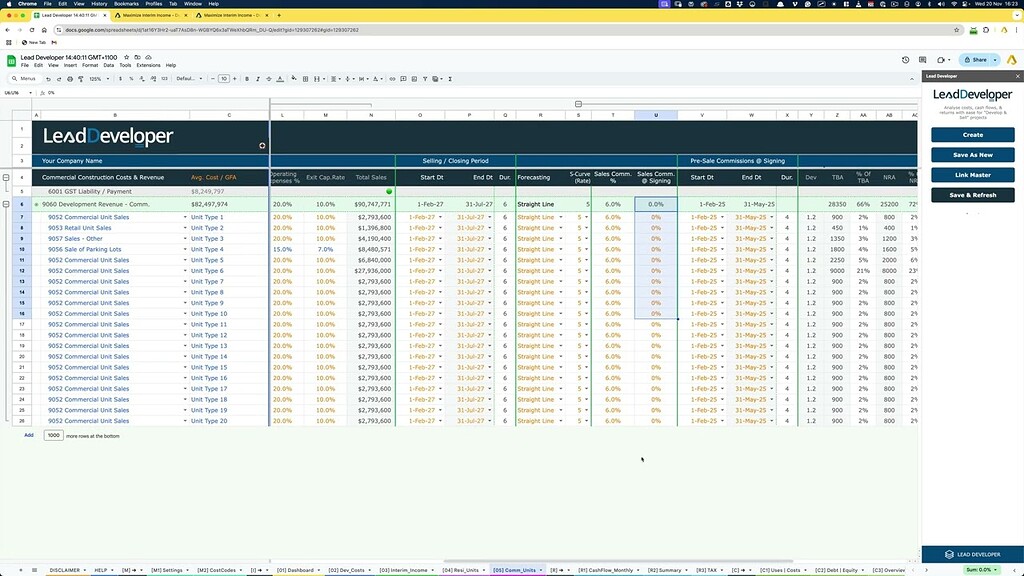Apply strikethrough formatting
This screenshot has width=1024, height=576.
(268, 79)
